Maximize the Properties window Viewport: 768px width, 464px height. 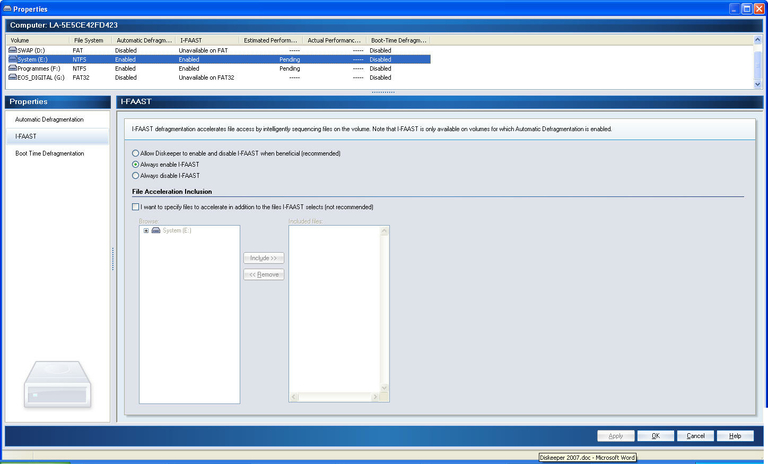tap(746, 9)
